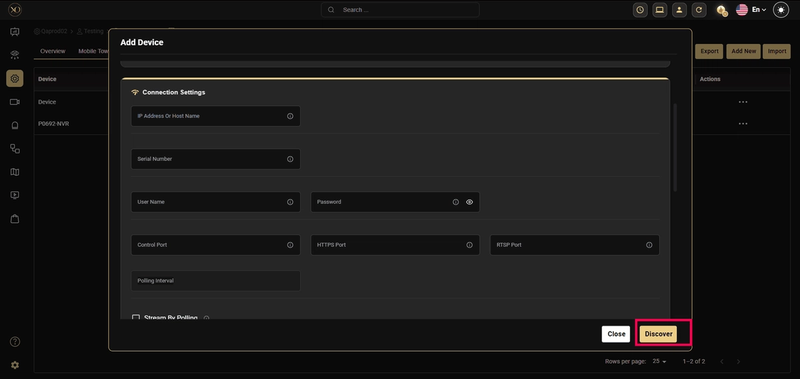Click the clock history icon in header
This screenshot has width=800, height=379.
pyautogui.click(x=640, y=10)
